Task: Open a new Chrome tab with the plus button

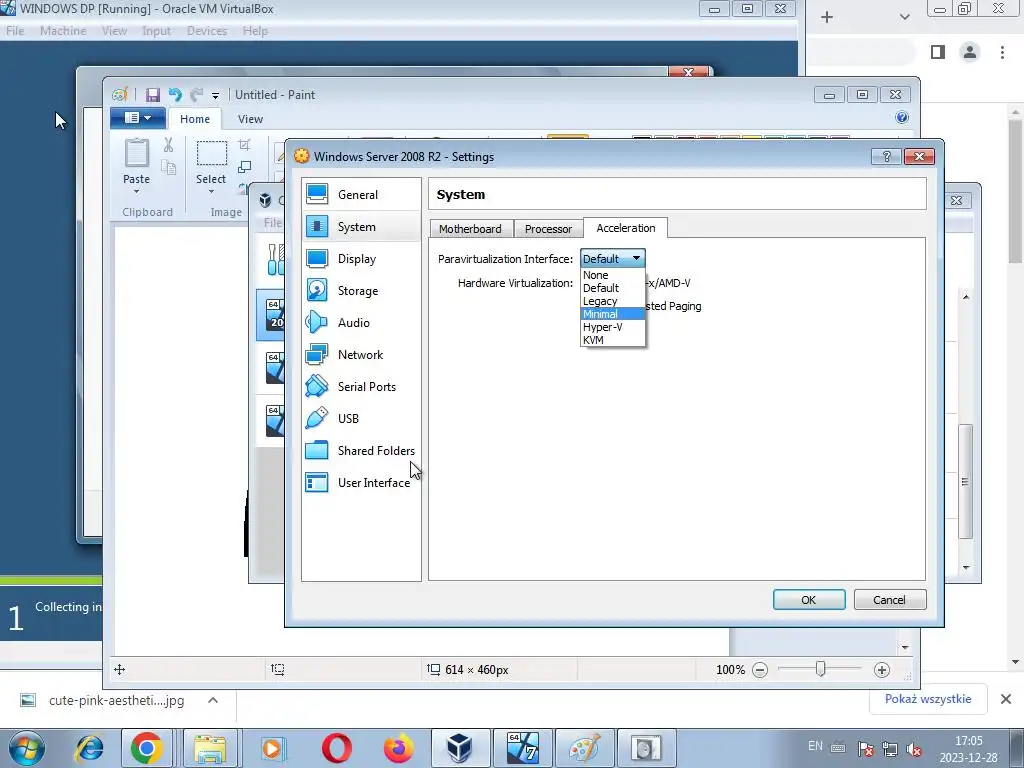Action: (x=827, y=17)
